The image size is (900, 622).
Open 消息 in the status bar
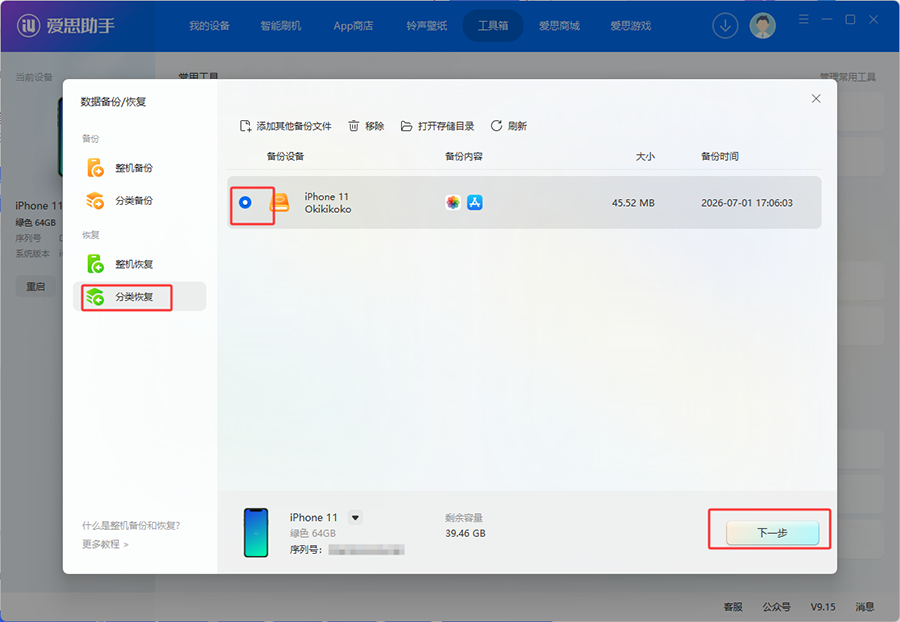point(865,607)
